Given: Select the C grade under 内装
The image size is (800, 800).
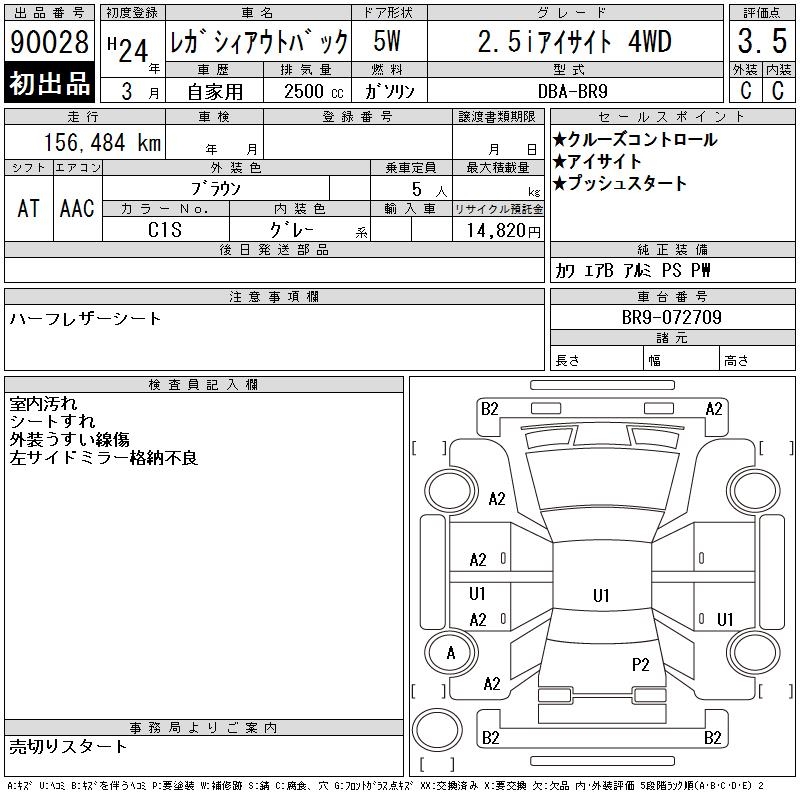Looking at the screenshot, I should [x=778, y=90].
